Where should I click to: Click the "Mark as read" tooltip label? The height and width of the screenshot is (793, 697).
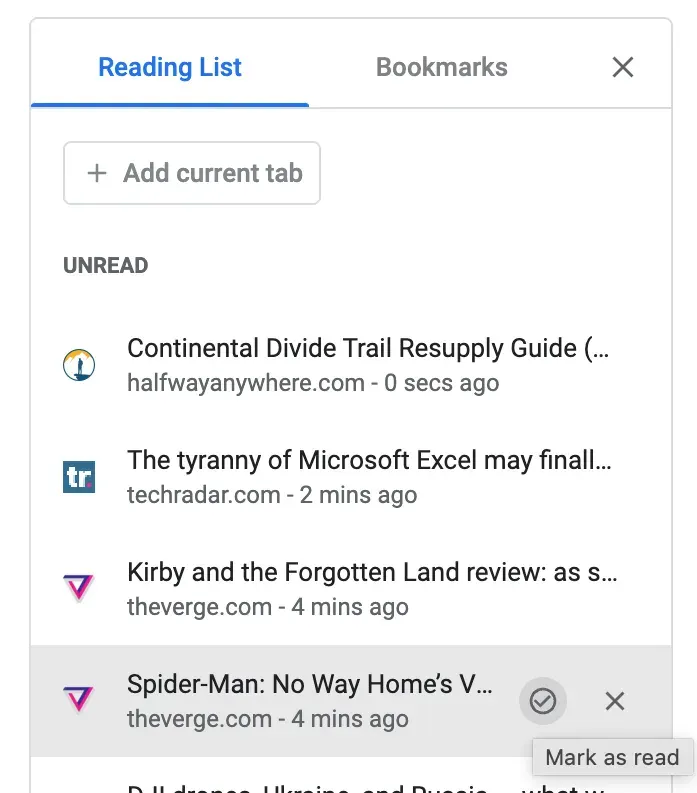point(612,758)
